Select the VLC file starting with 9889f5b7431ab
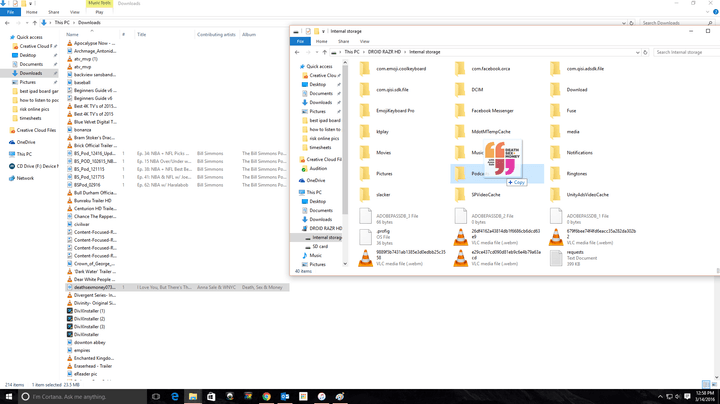Image resolution: width=720 pixels, height=404 pixels. pyautogui.click(x=403, y=258)
